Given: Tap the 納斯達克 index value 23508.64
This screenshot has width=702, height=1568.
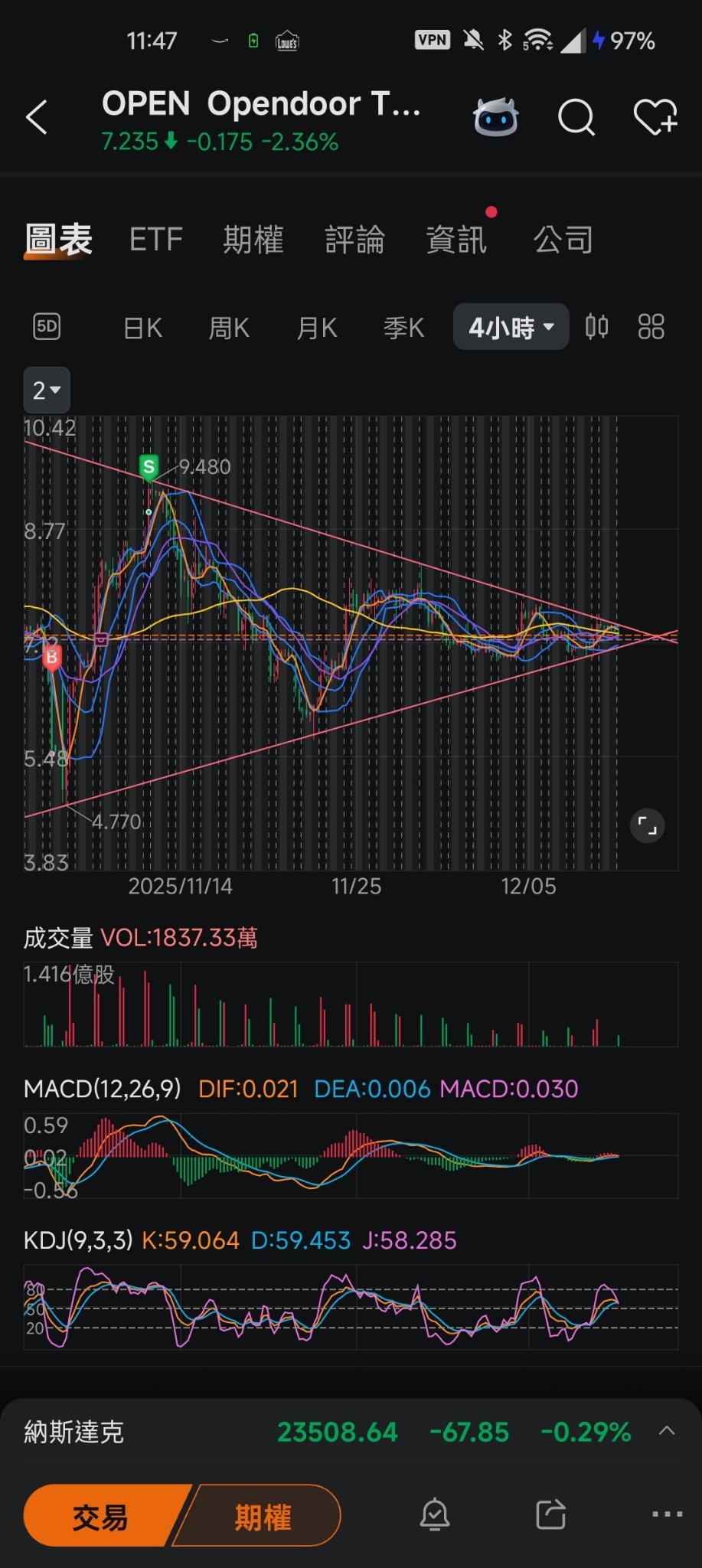Looking at the screenshot, I should (338, 1432).
